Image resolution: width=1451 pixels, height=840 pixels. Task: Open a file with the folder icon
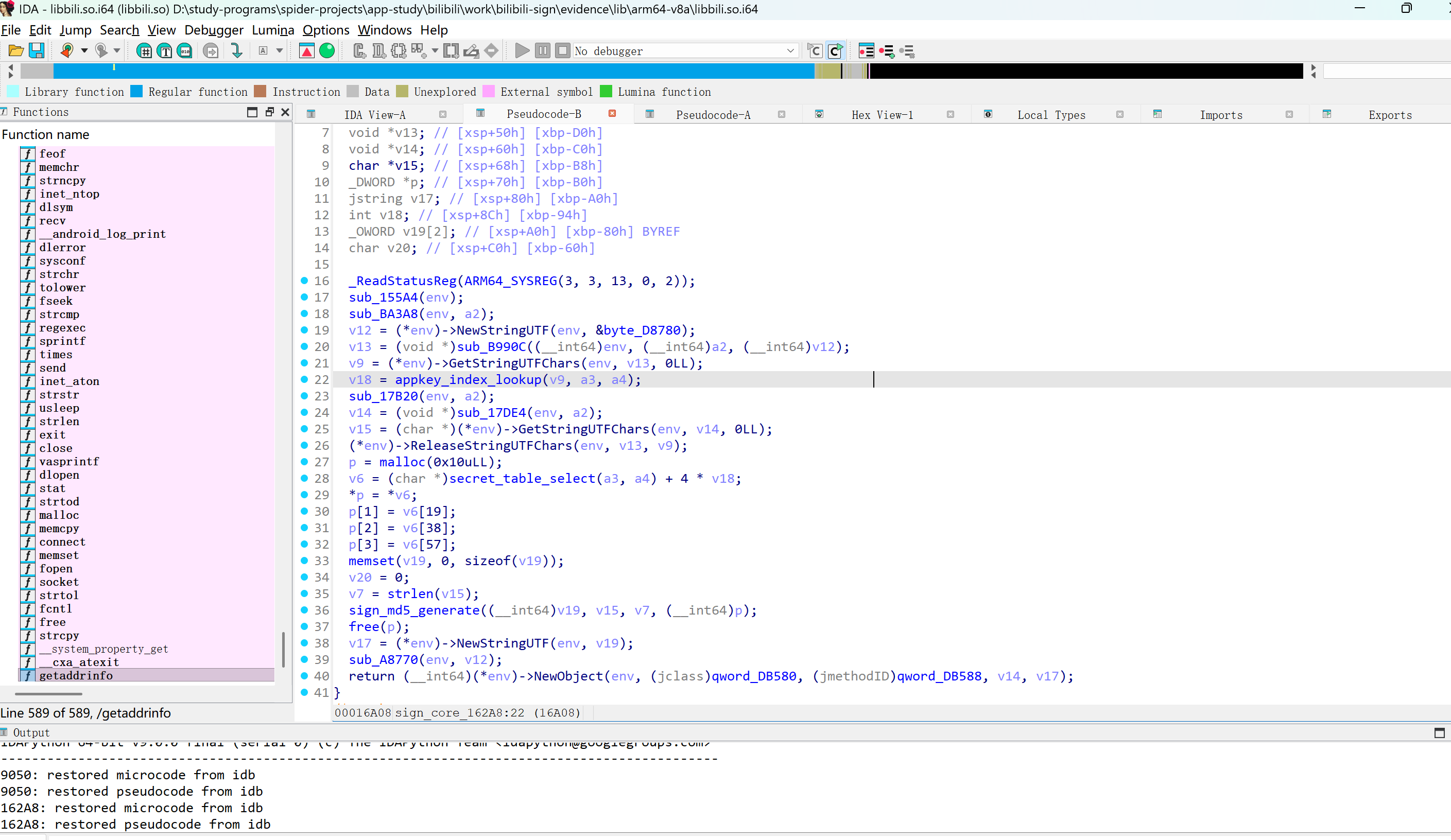(15, 50)
